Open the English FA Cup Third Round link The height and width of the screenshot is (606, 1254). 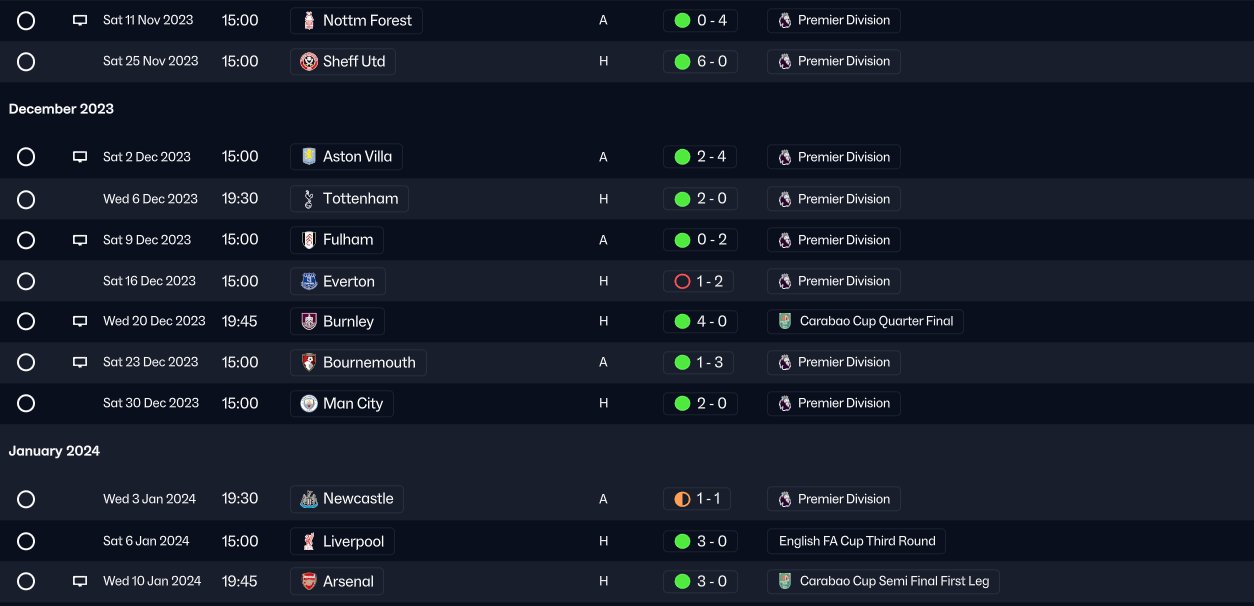tap(857, 541)
